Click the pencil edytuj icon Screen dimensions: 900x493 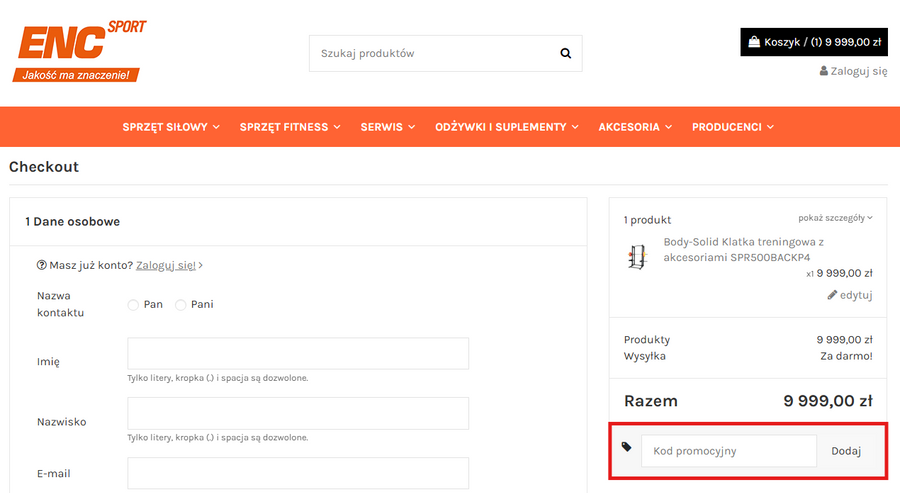pyautogui.click(x=832, y=295)
